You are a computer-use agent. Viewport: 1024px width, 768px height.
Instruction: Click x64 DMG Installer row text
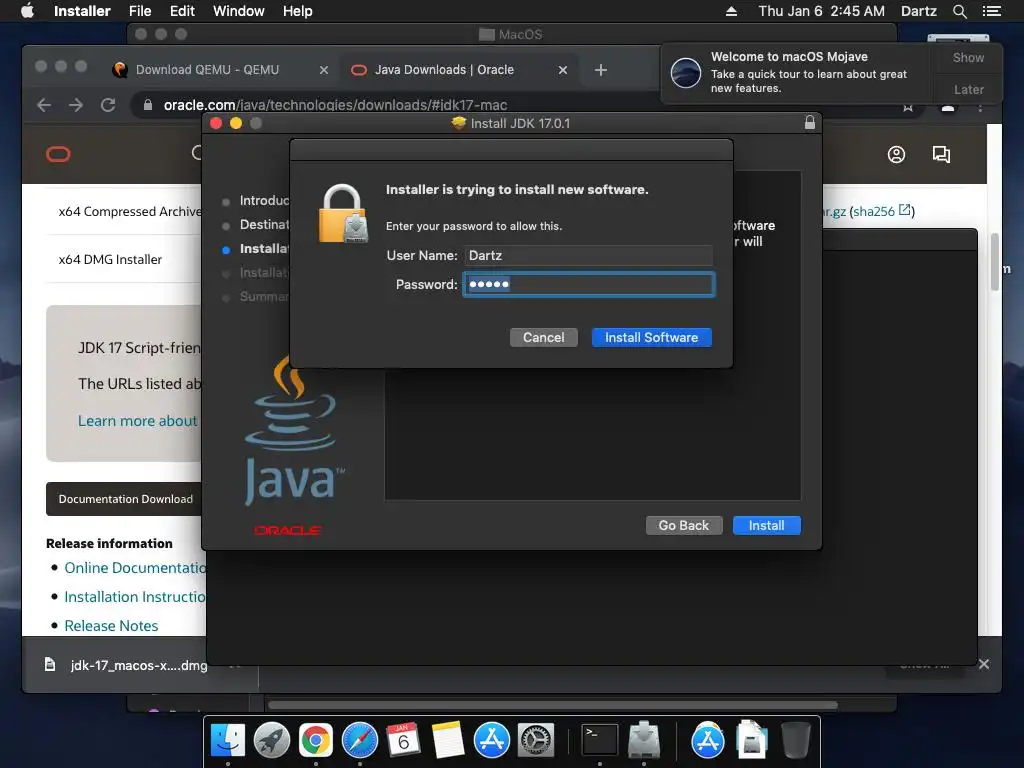(110, 259)
